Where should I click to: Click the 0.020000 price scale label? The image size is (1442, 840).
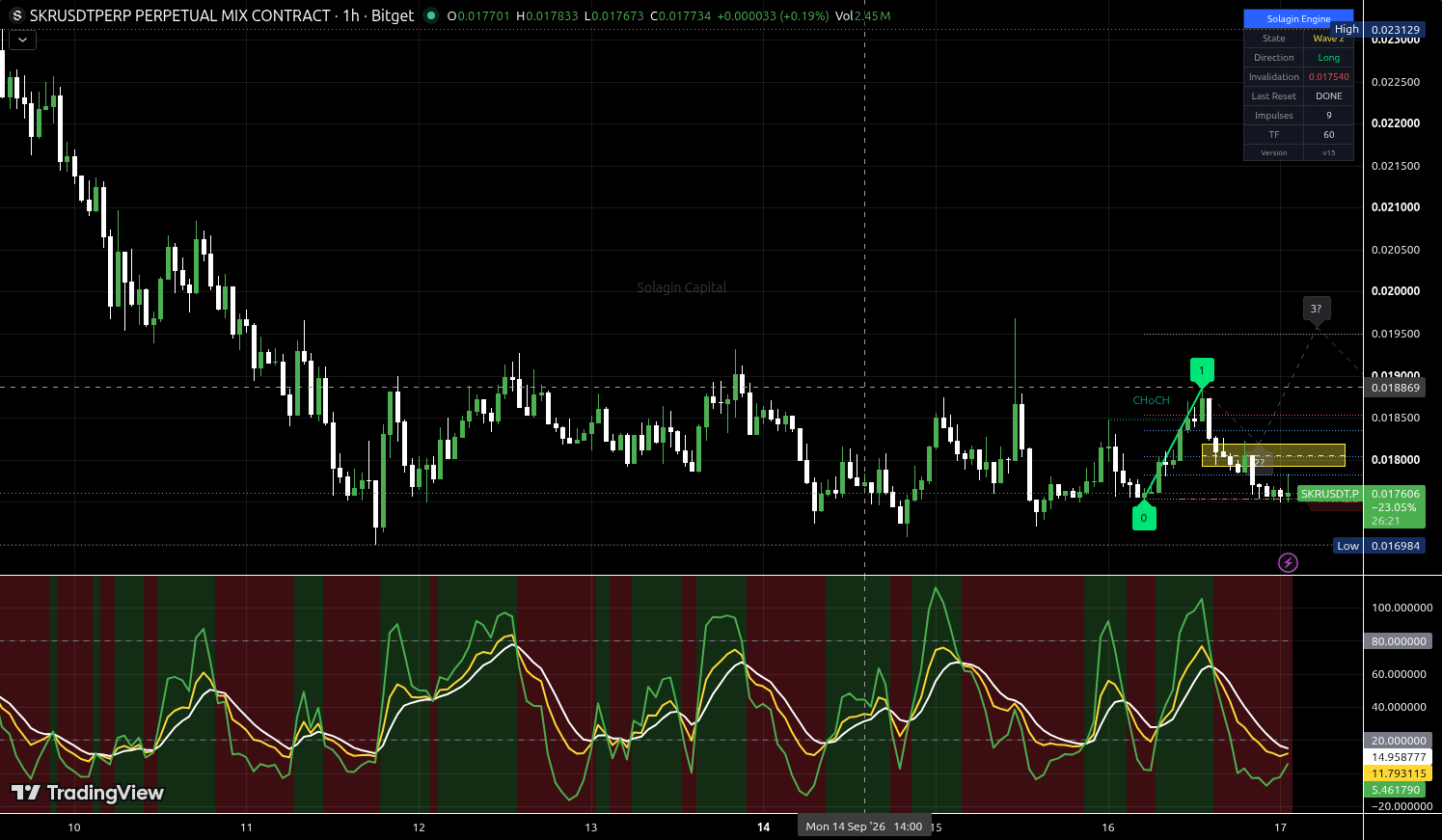[1396, 291]
